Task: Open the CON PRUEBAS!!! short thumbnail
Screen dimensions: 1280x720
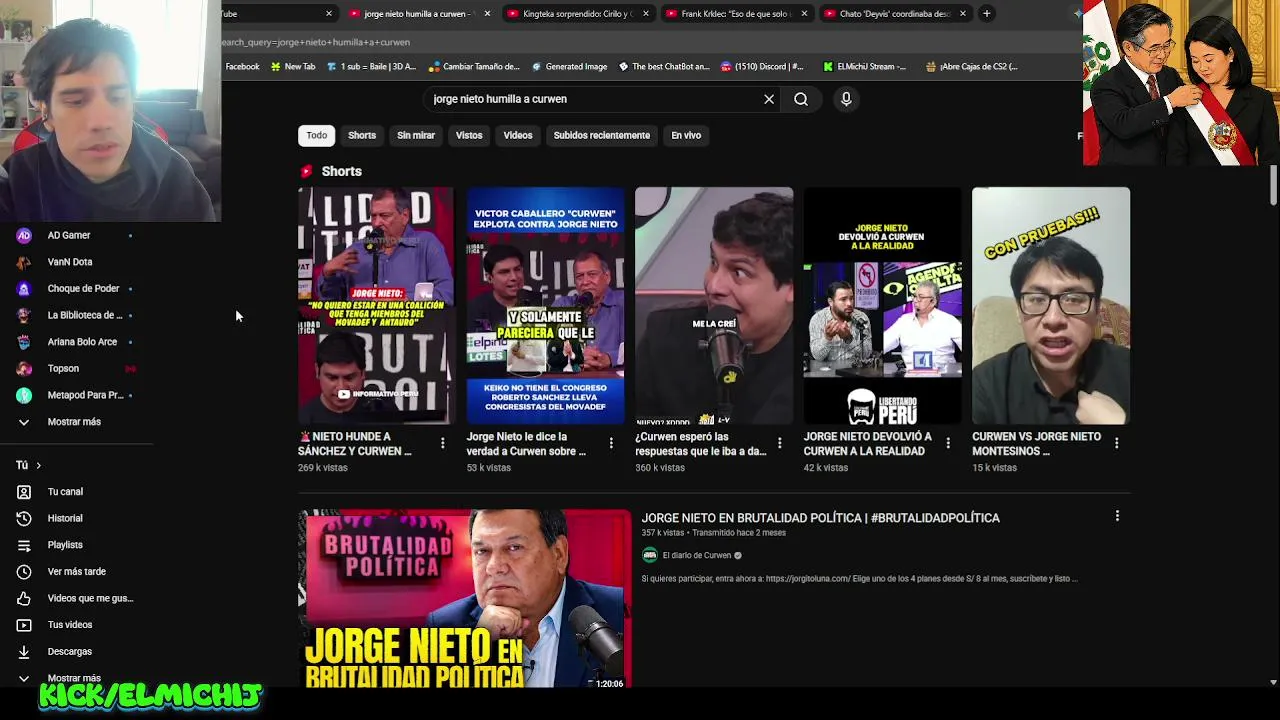Action: click(x=1051, y=306)
